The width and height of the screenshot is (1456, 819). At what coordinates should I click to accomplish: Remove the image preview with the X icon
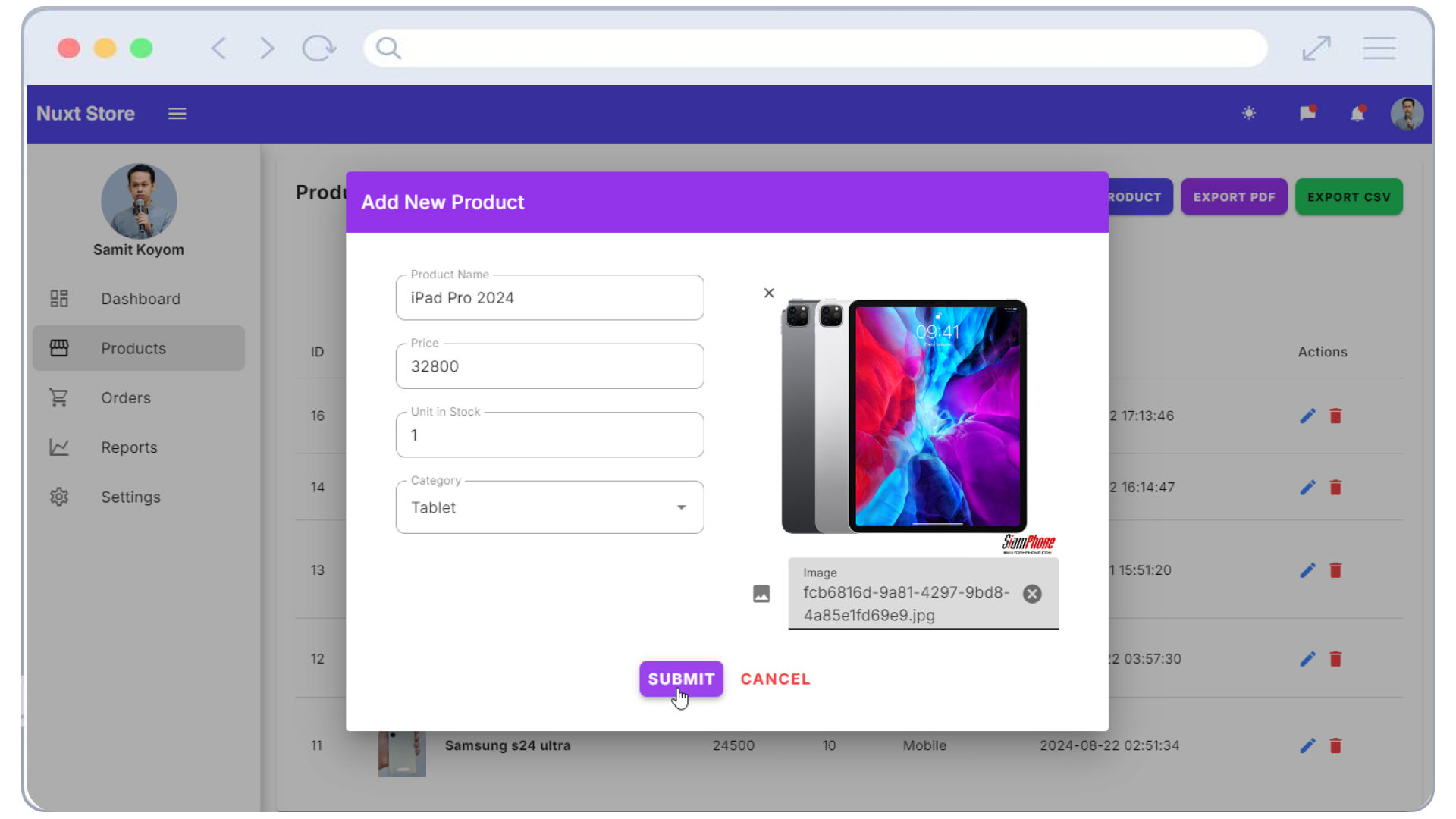769,293
